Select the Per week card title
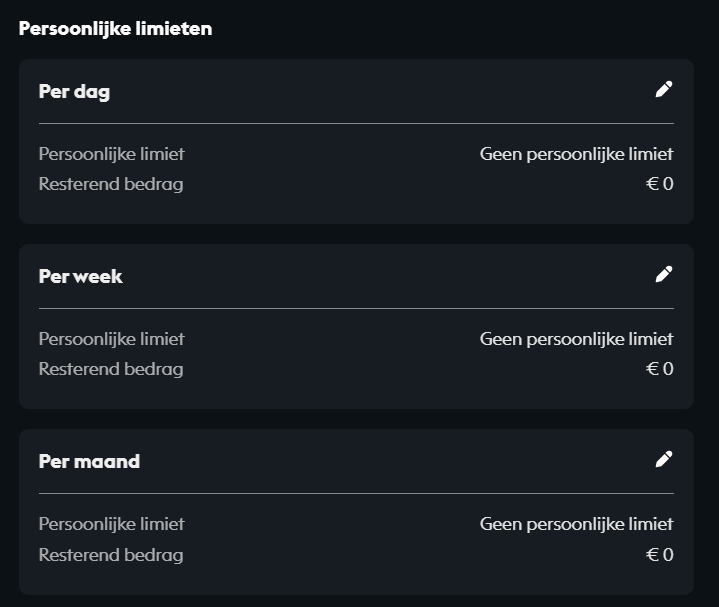Screen dimensions: 719x607 (80, 277)
